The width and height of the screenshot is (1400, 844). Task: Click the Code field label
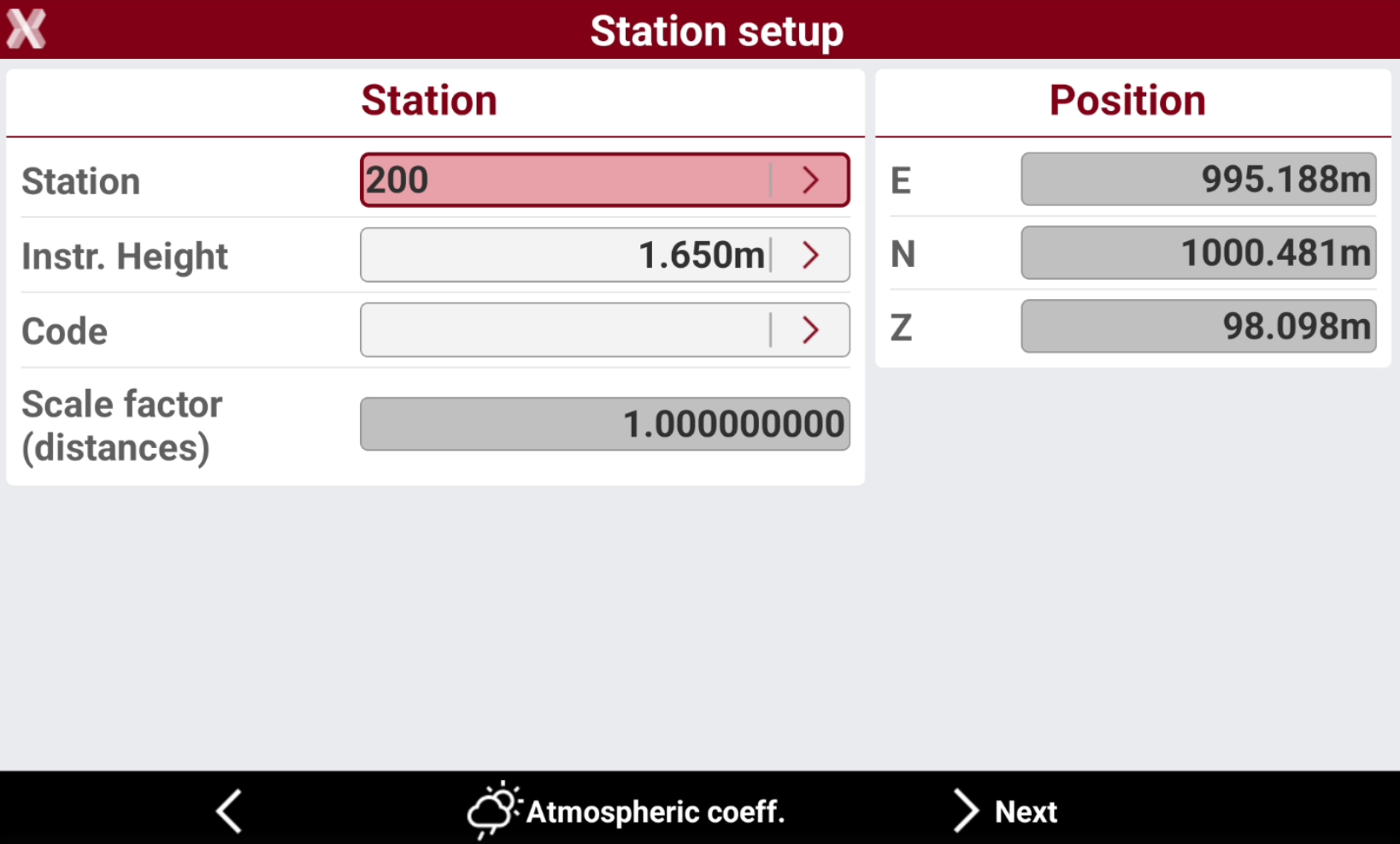coord(65,332)
